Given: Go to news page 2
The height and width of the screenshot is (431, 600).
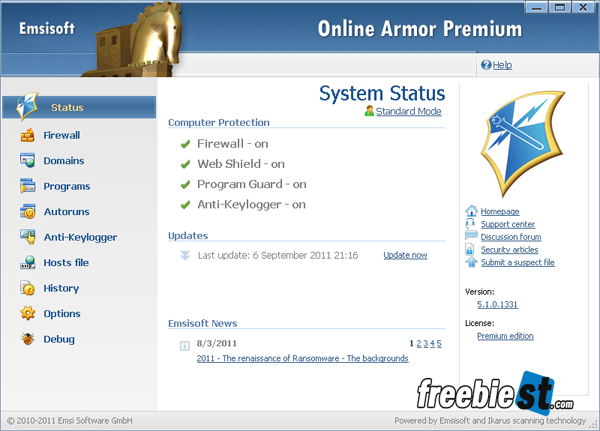Looking at the screenshot, I should [x=419, y=343].
